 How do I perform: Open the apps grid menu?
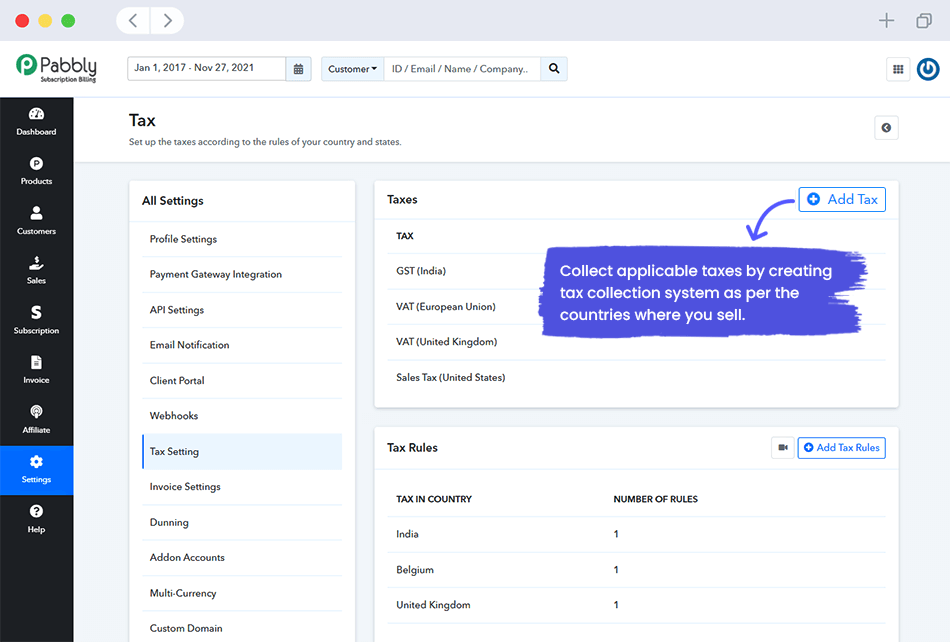click(x=898, y=69)
